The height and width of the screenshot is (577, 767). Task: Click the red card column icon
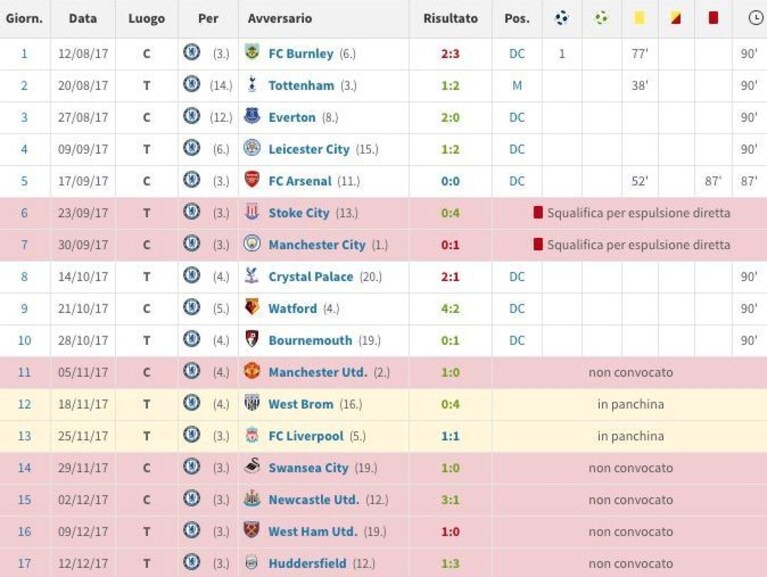click(x=713, y=18)
